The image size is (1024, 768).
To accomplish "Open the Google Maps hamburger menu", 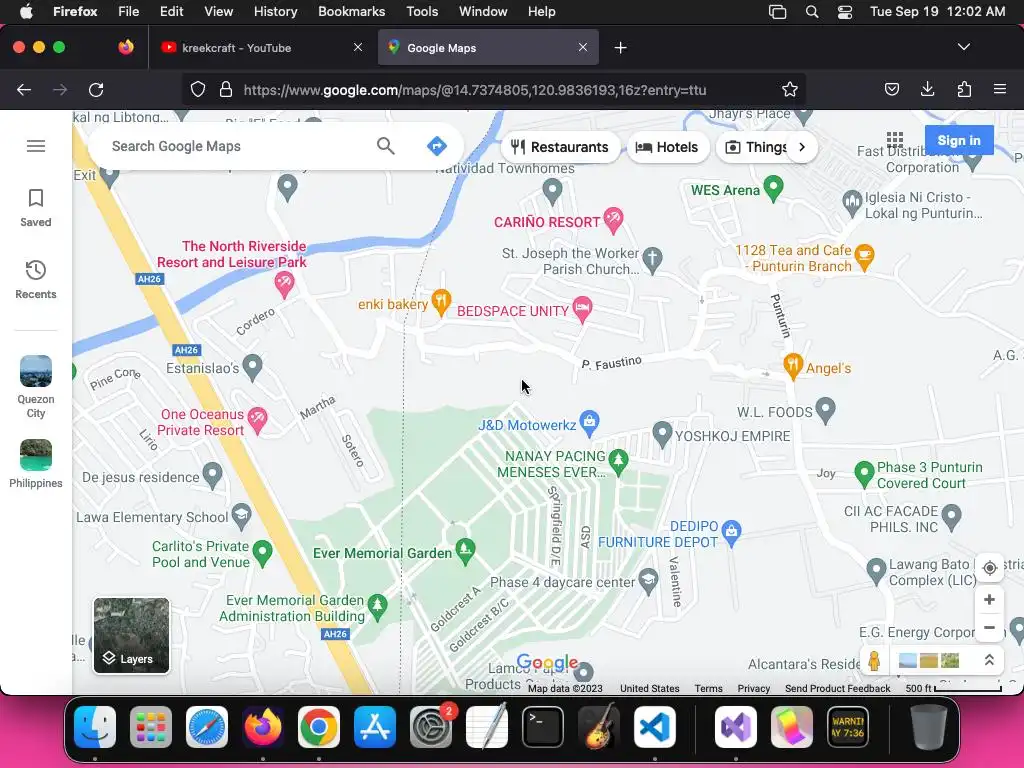I will click(x=36, y=146).
